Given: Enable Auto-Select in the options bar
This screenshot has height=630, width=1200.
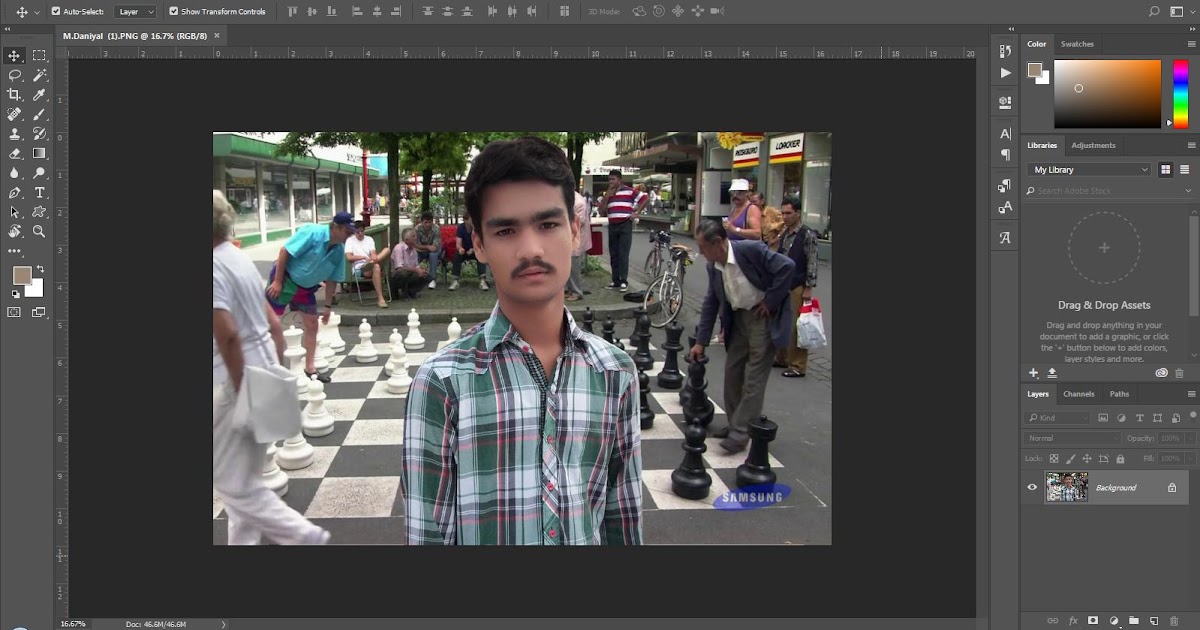Looking at the screenshot, I should (x=55, y=11).
